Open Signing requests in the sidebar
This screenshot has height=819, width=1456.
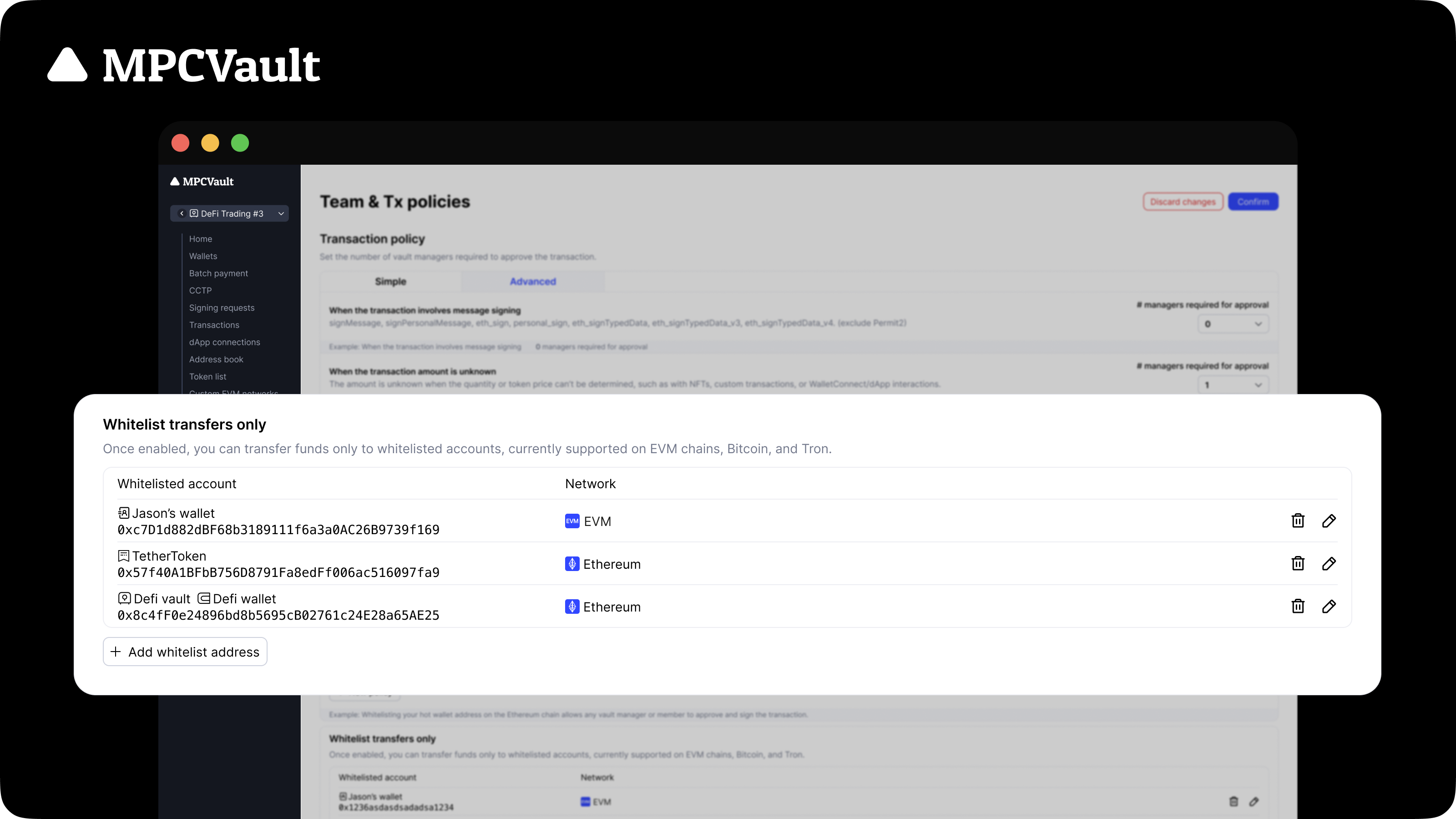222,308
